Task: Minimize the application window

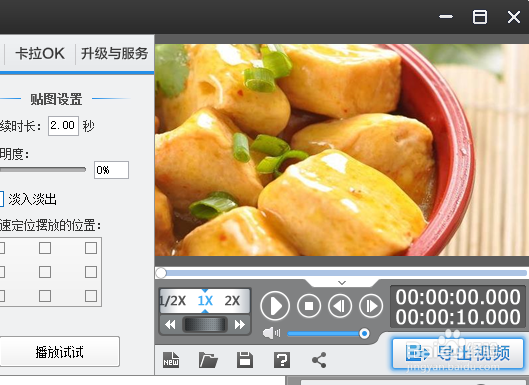Action: [x=446, y=17]
